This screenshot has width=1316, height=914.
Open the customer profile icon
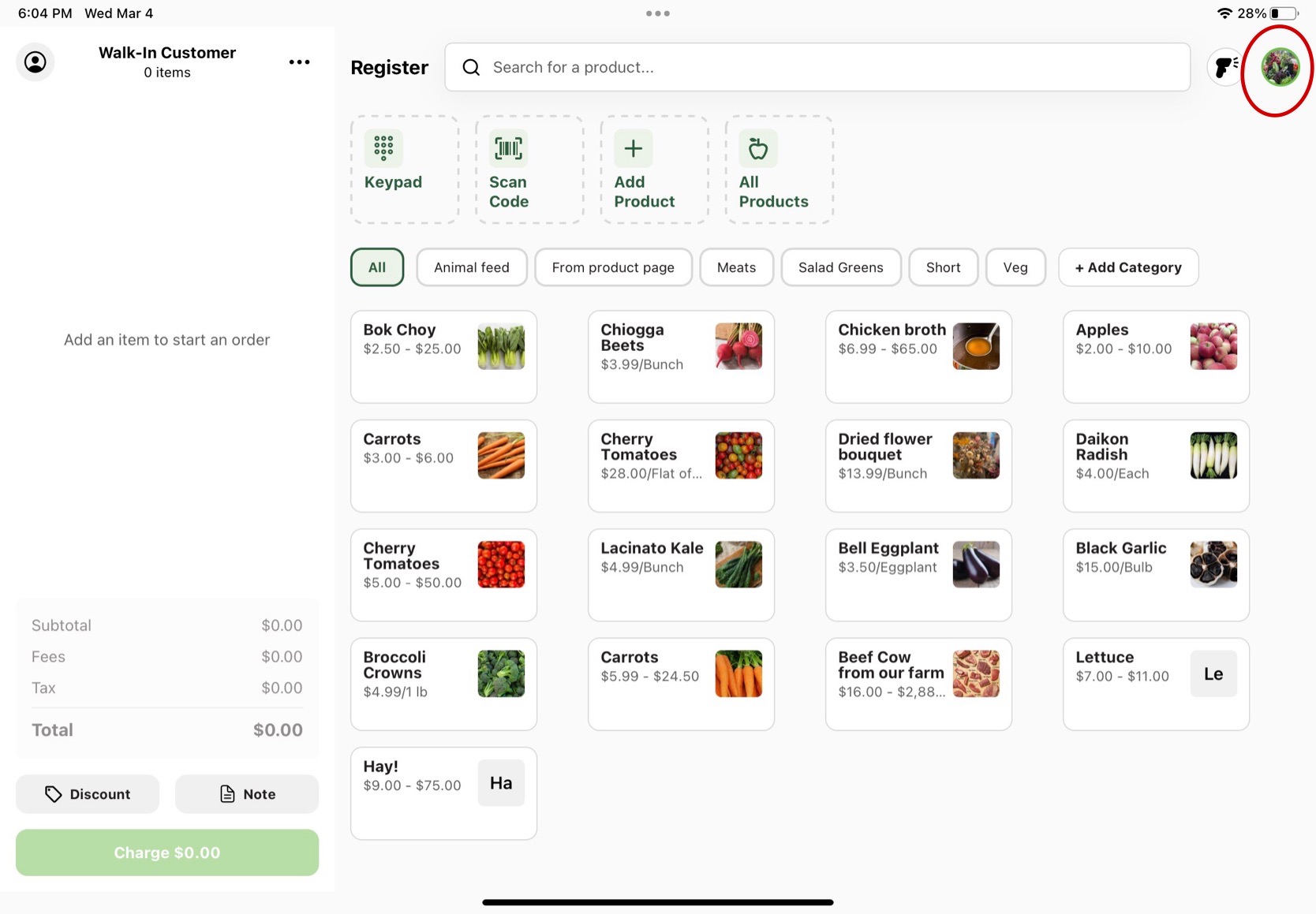[x=36, y=62]
